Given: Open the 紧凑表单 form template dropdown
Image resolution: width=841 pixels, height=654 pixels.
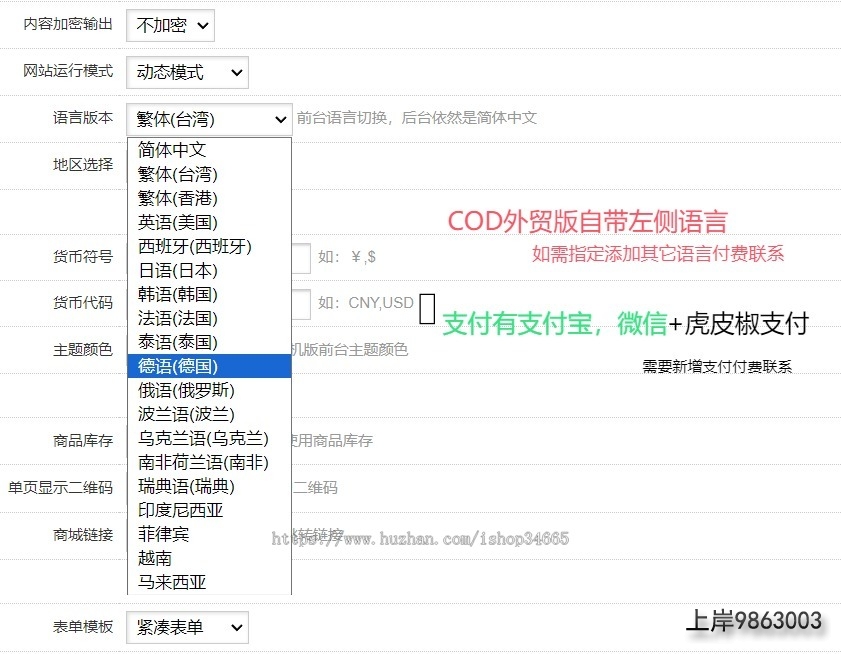Looking at the screenshot, I should [187, 627].
